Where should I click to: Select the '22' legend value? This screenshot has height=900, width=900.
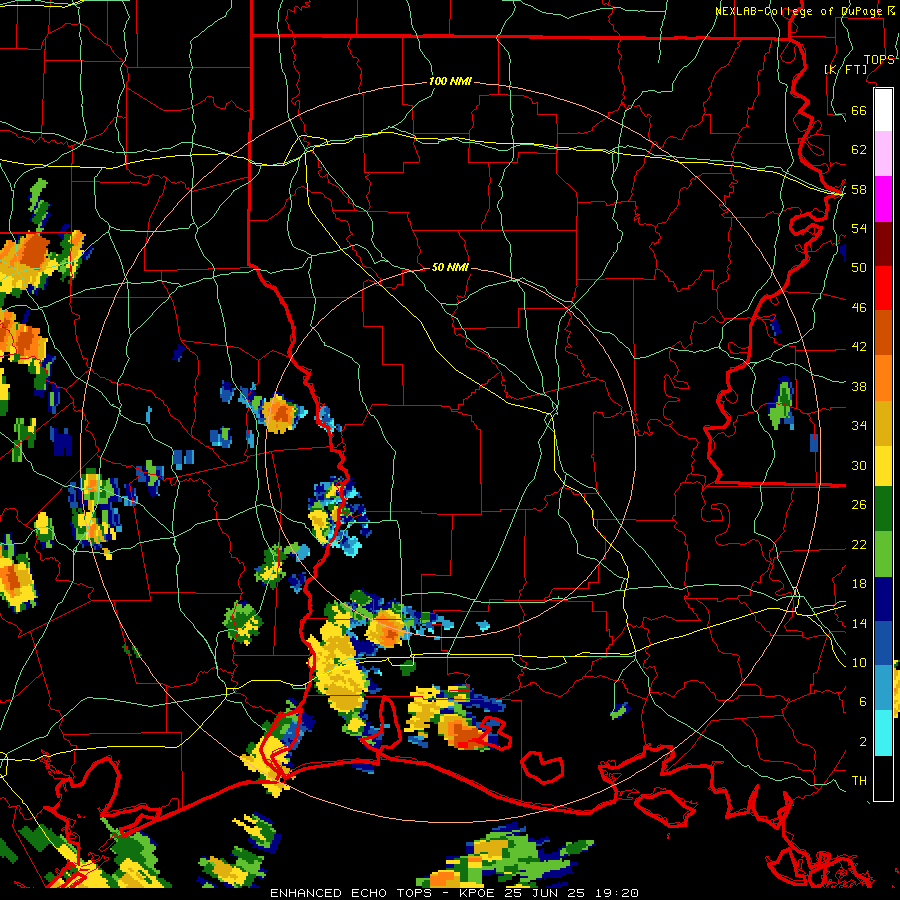[x=859, y=545]
